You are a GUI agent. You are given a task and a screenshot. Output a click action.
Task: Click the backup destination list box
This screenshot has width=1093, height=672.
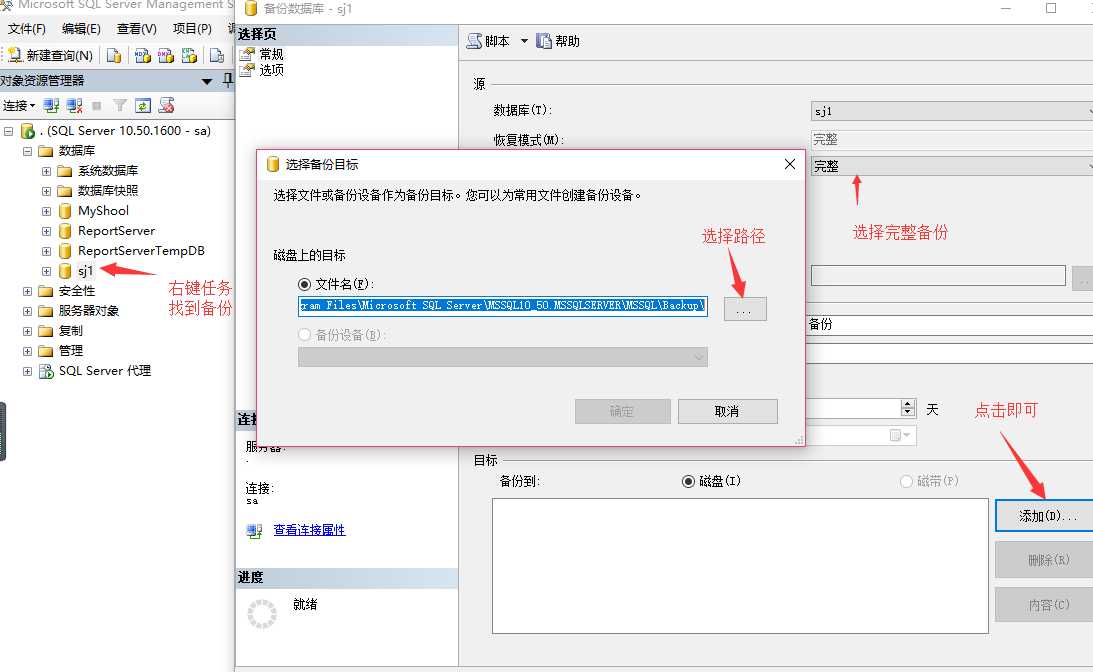[x=740, y=565]
